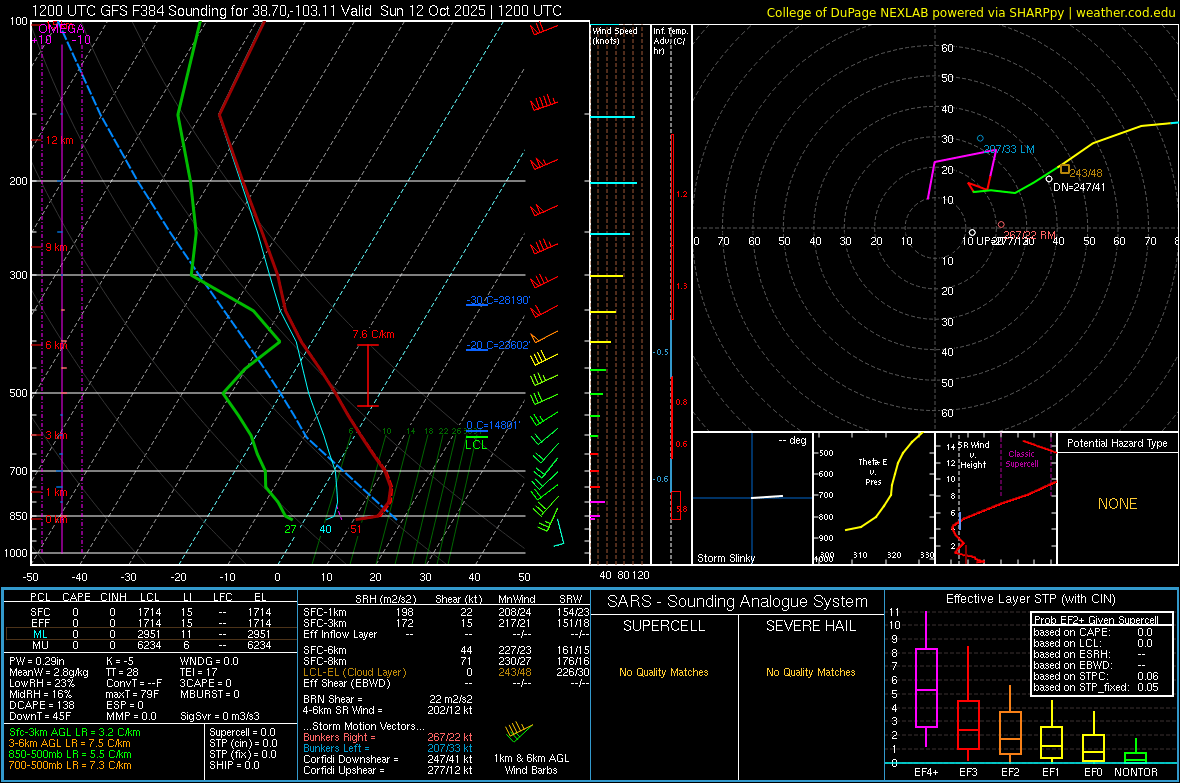Click the LCL-EL (Cloud Layer) row

(x=446, y=672)
